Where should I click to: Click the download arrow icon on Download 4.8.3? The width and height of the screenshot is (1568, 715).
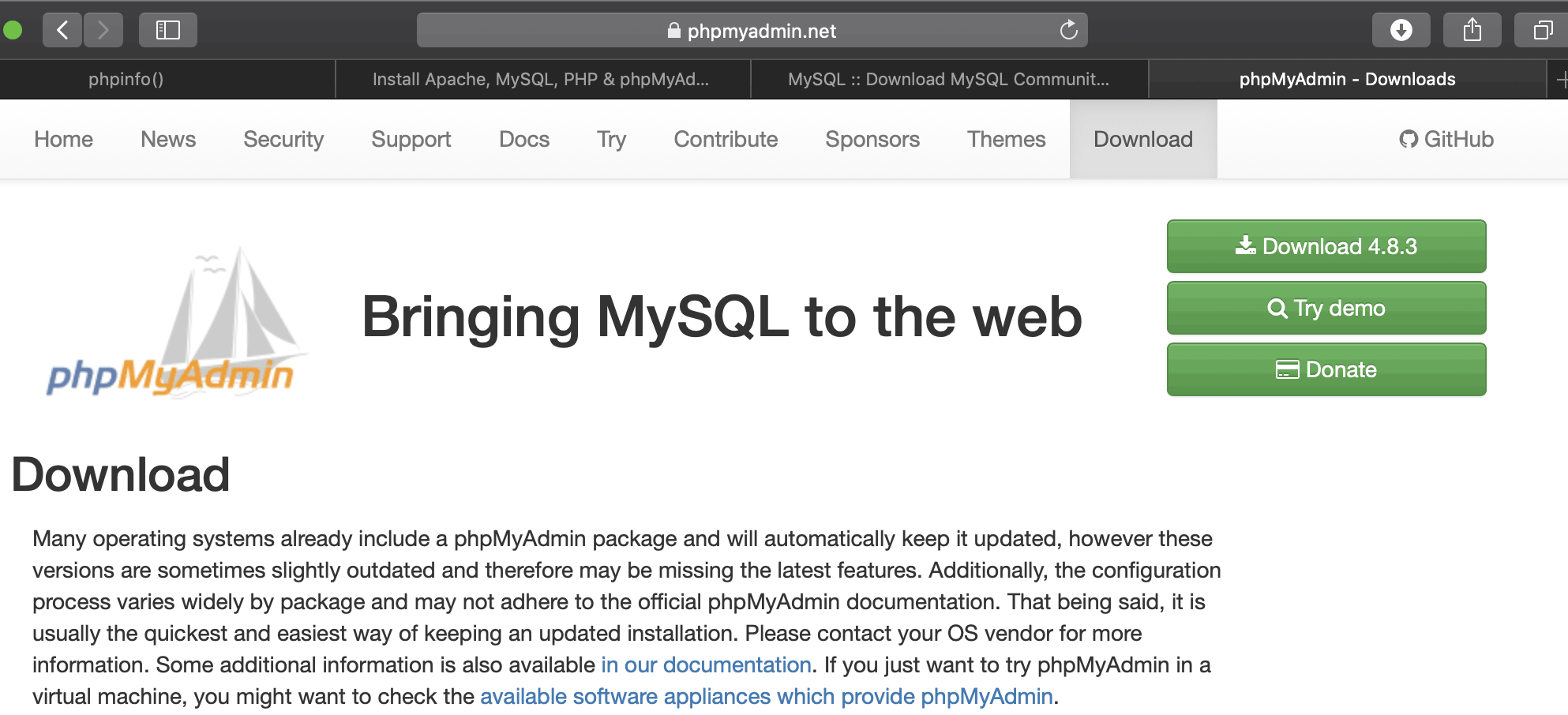1247,245
